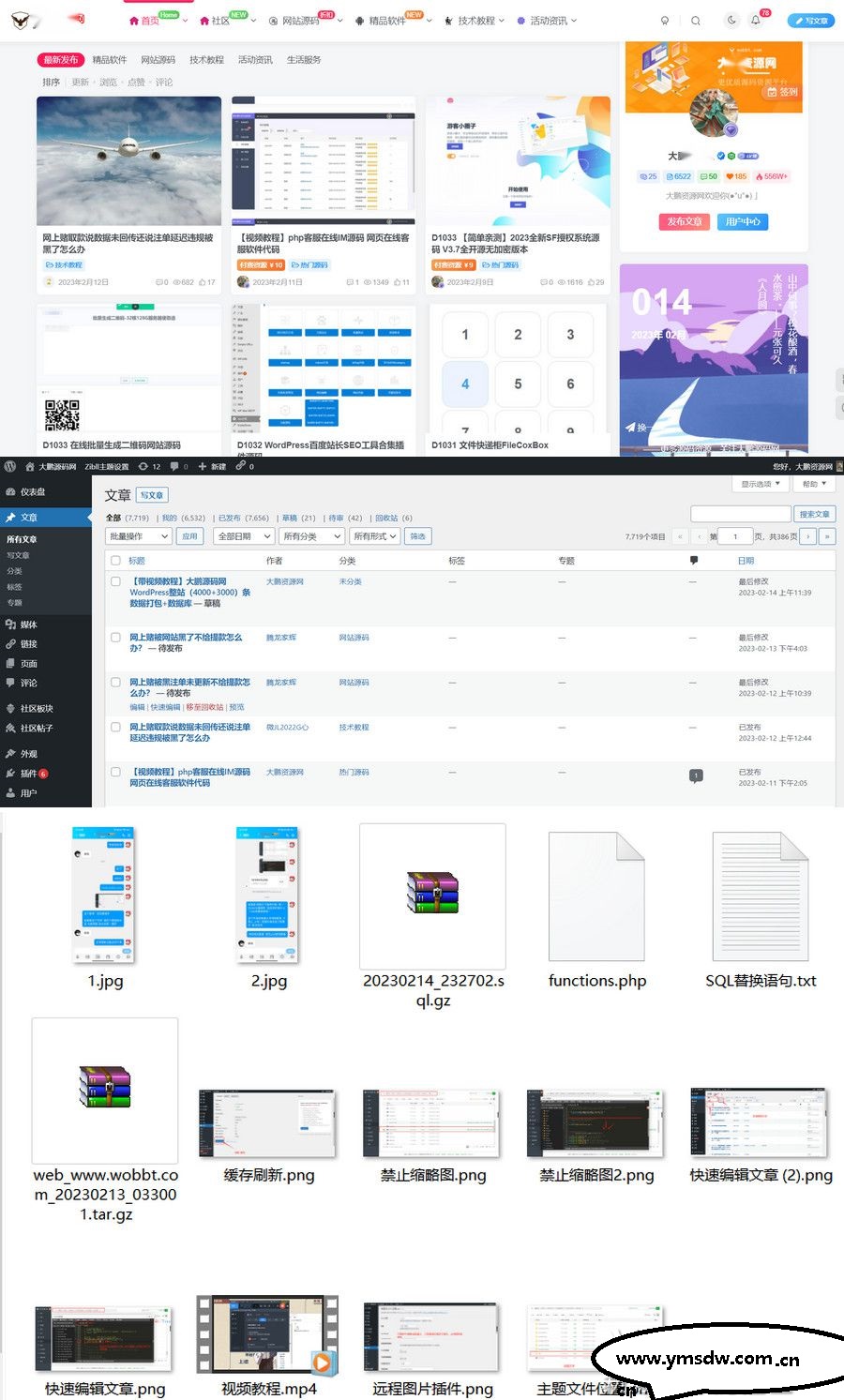
Task: Open the search magnifier in the top bar
Action: click(x=696, y=20)
